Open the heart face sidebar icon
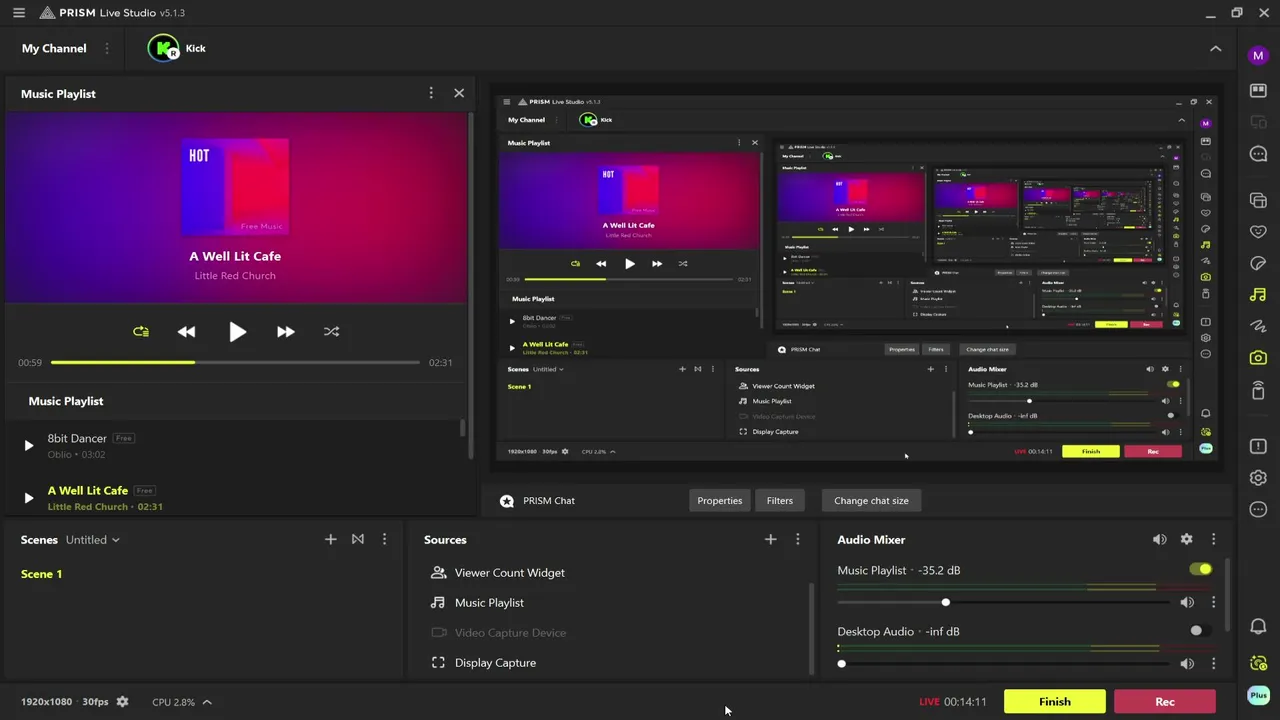The image size is (1280, 720). tap(1258, 232)
